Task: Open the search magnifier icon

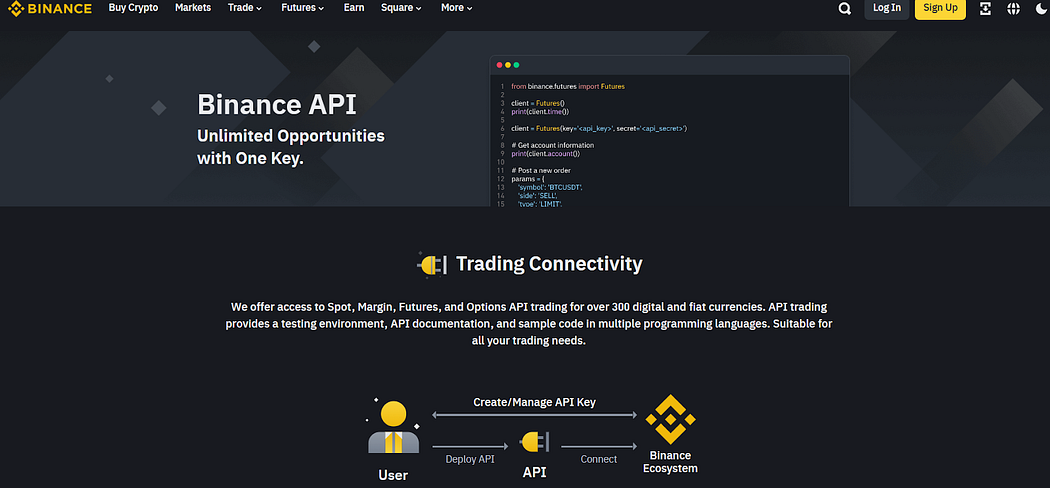Action: (845, 9)
